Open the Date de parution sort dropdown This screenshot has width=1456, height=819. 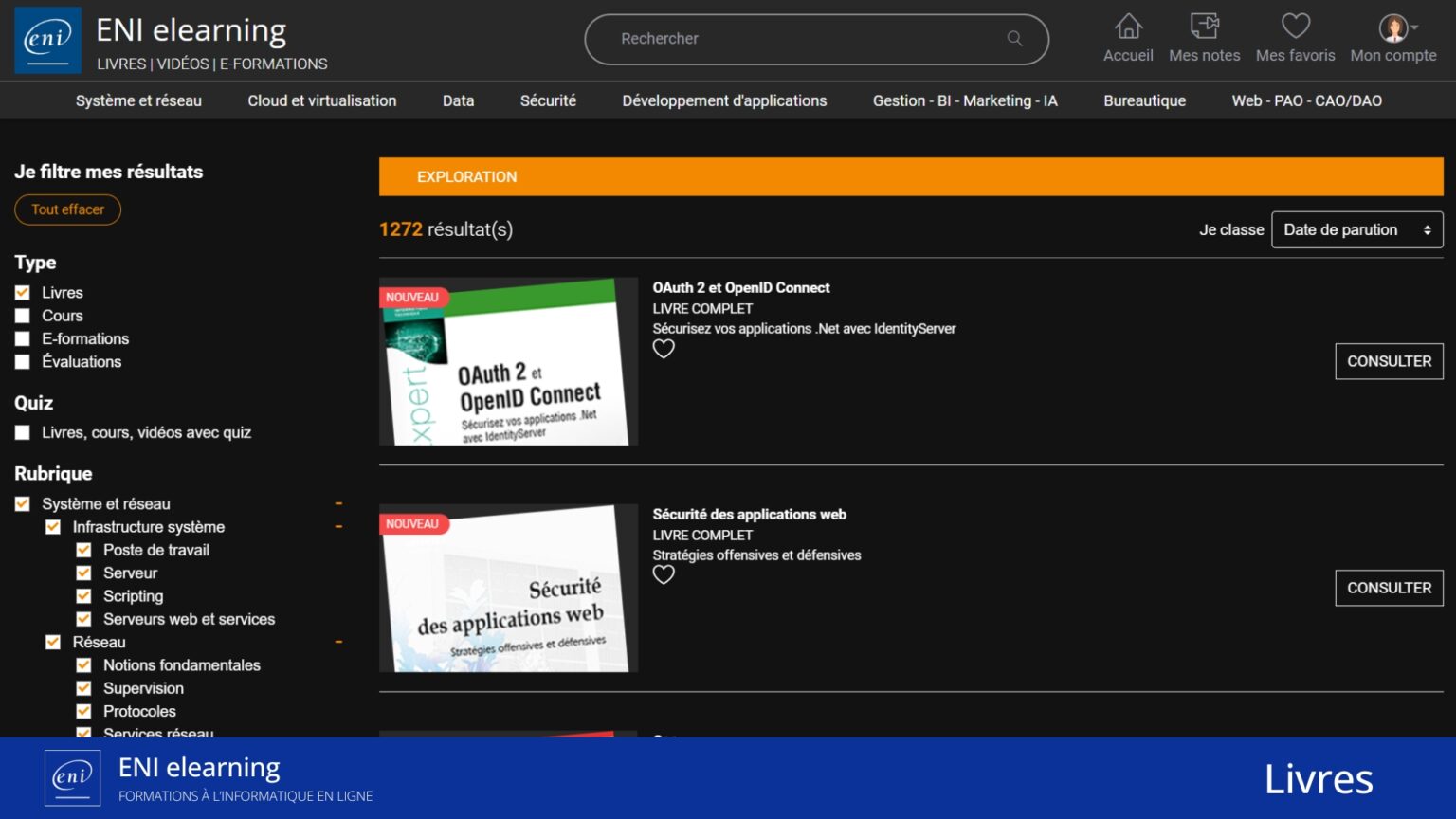(1356, 229)
